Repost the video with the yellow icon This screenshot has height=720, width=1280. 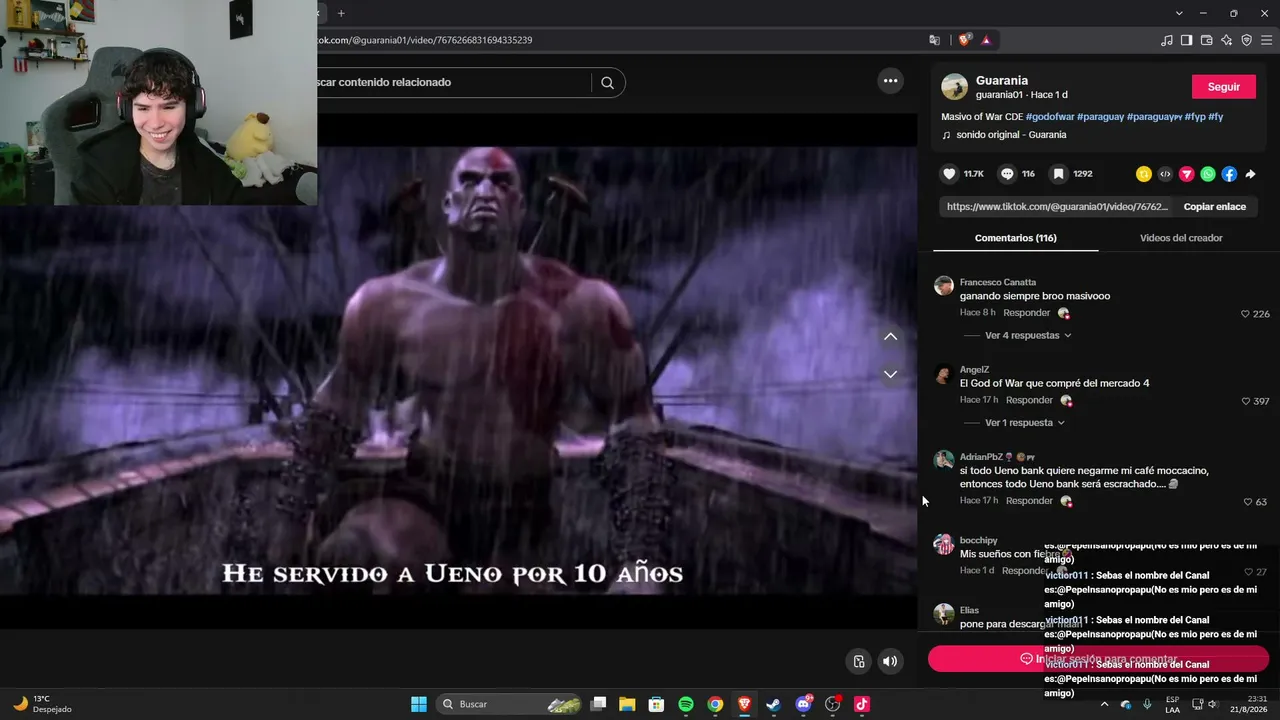coord(1144,174)
